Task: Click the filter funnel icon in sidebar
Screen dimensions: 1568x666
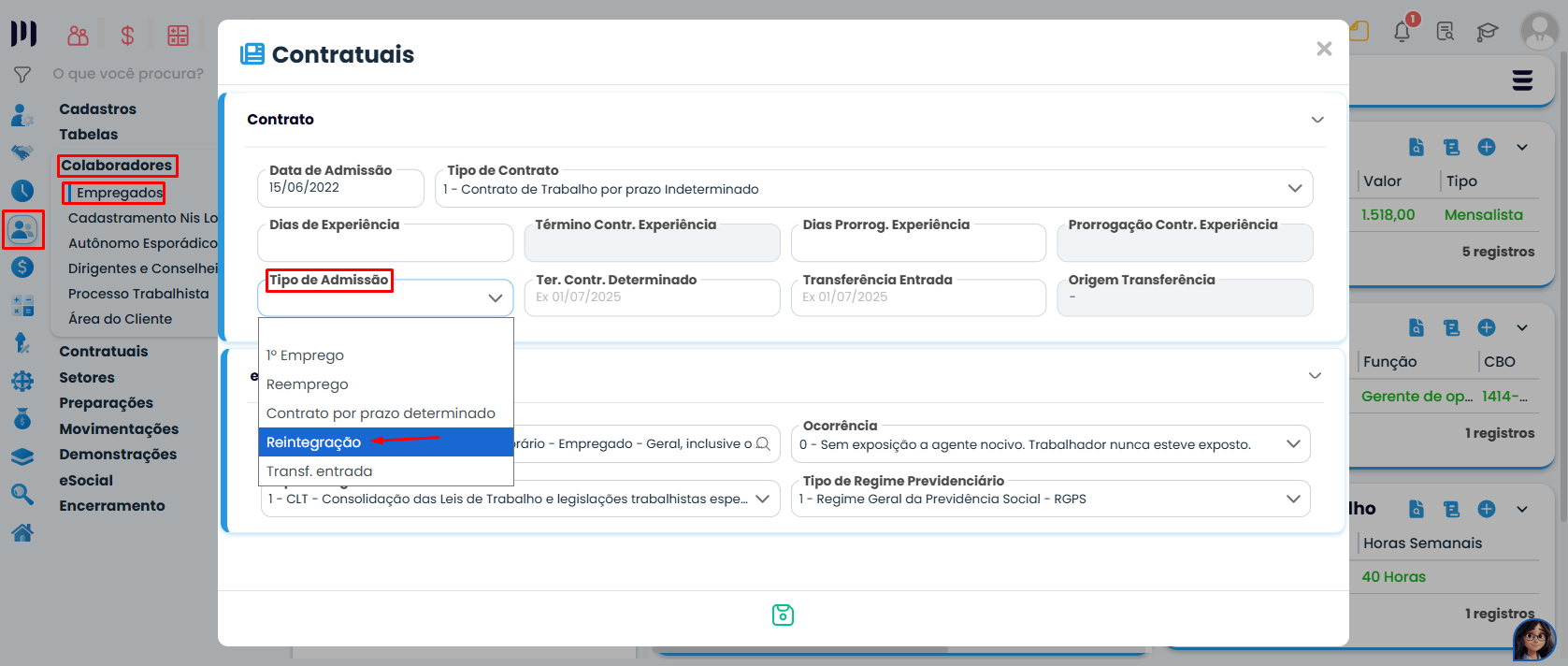Action: click(22, 75)
